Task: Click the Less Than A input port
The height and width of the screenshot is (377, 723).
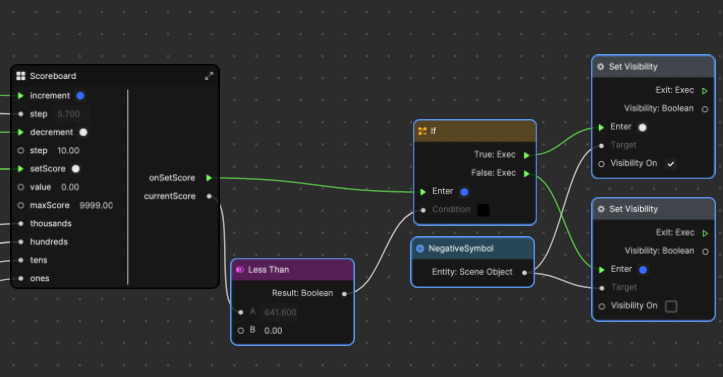Action: tap(240, 312)
